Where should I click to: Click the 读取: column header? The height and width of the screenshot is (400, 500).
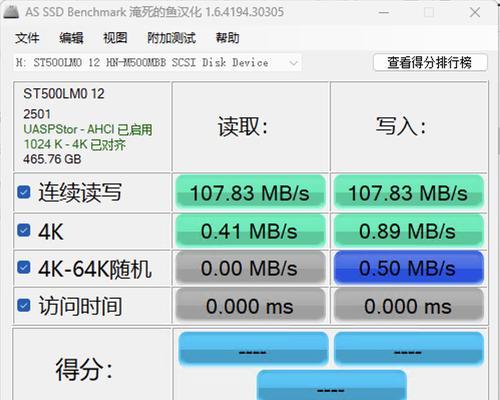243,127
